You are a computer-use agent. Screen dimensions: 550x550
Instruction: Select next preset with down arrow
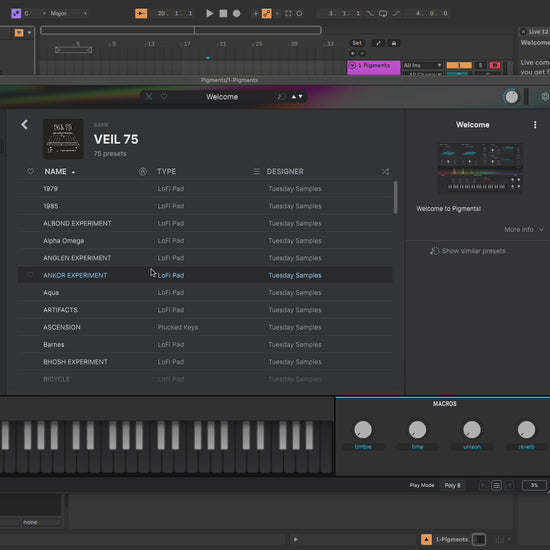tap(301, 97)
